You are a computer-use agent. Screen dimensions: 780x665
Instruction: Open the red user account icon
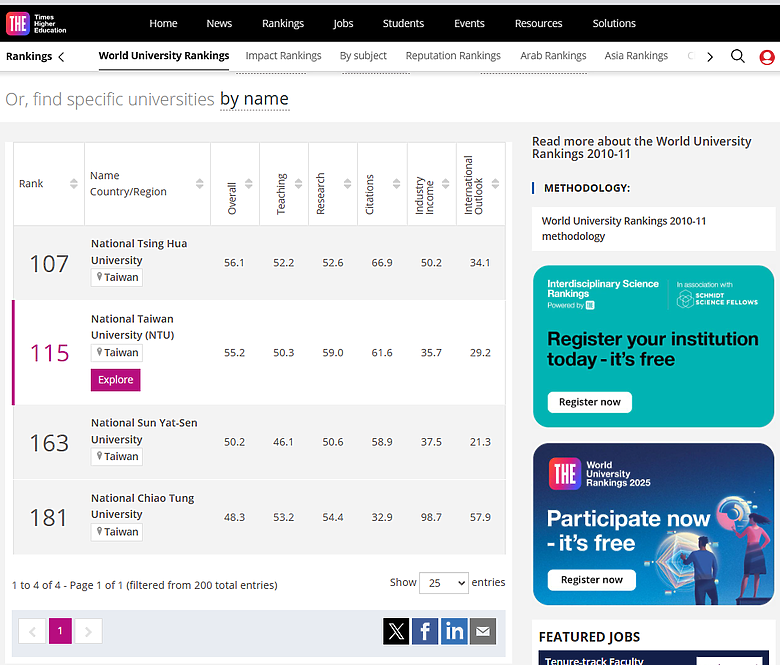click(767, 57)
